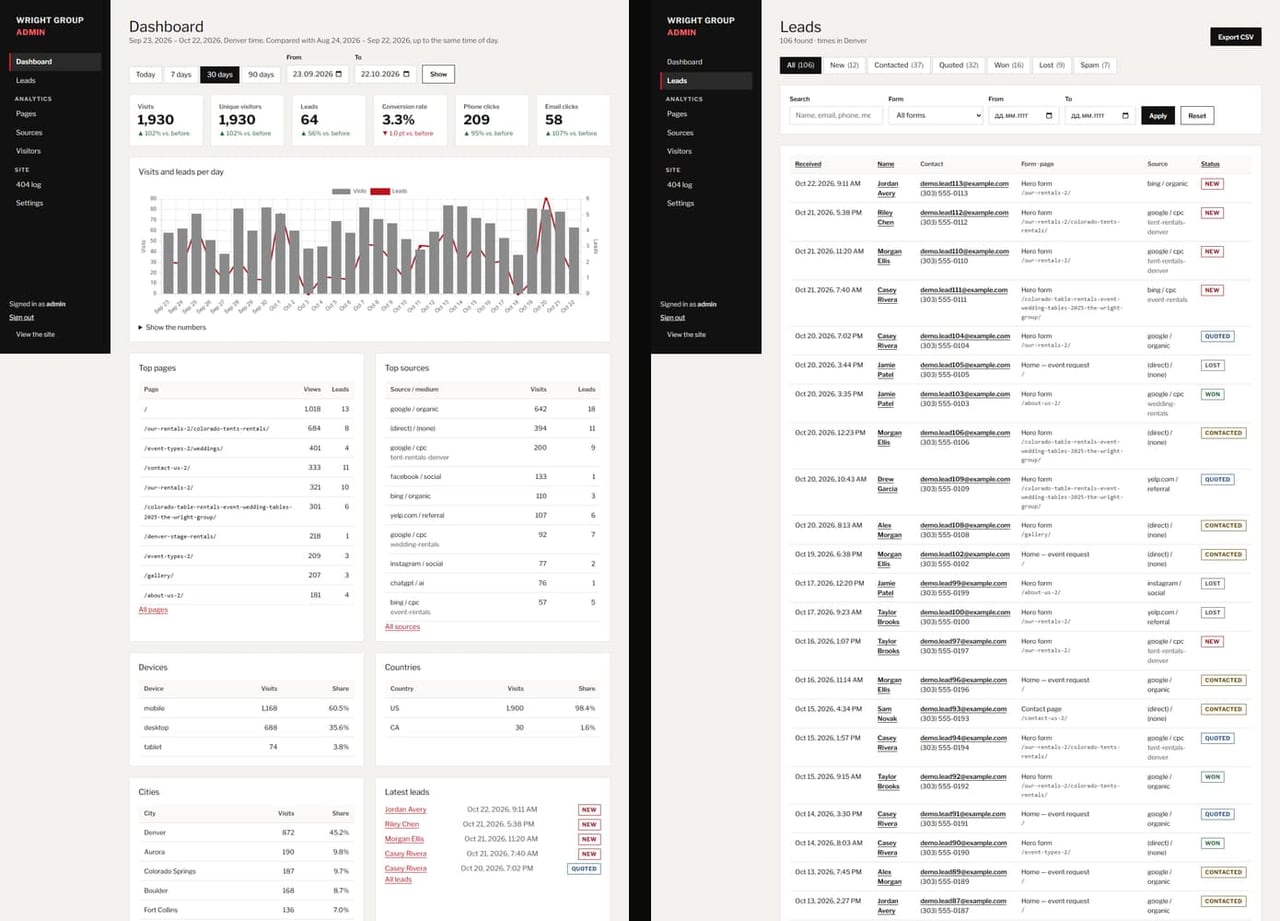Click the Export CSV button

point(1235,37)
